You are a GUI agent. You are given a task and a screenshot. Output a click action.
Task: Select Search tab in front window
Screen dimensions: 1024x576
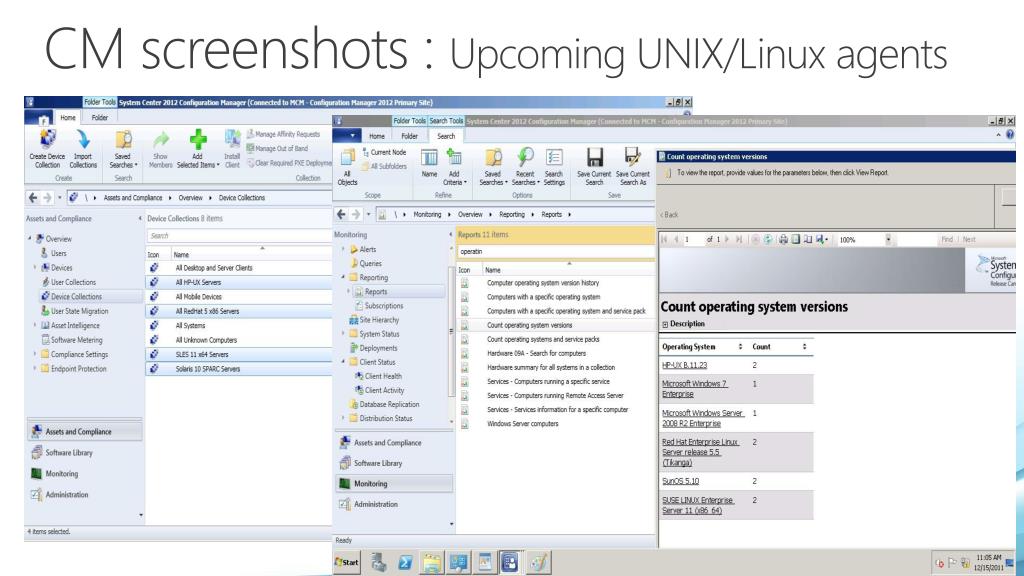[x=446, y=136]
